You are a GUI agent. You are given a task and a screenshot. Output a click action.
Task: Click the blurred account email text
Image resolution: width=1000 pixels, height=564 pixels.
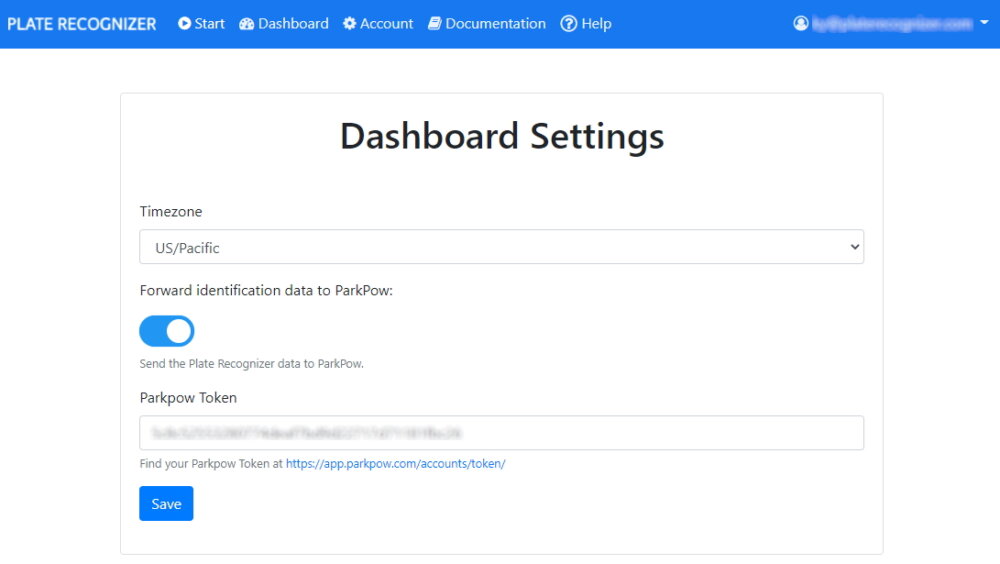coord(892,24)
